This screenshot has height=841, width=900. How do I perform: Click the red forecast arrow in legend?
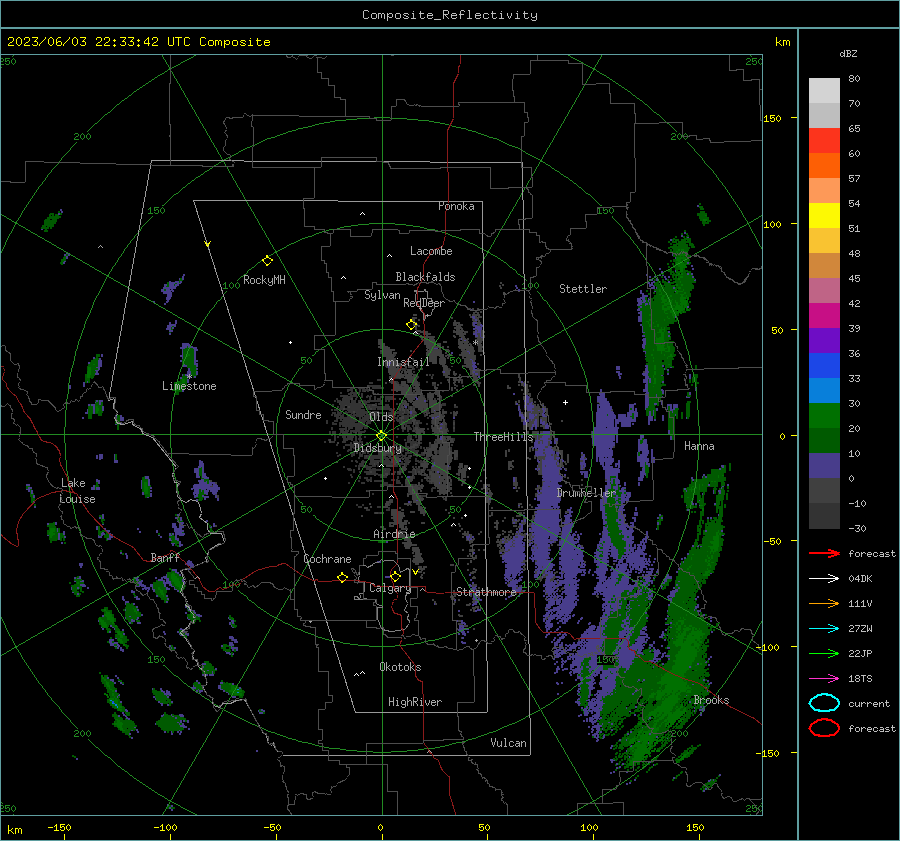tap(824, 553)
